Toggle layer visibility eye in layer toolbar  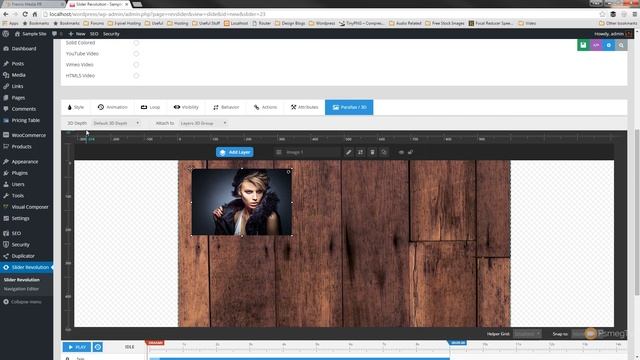[401, 152]
